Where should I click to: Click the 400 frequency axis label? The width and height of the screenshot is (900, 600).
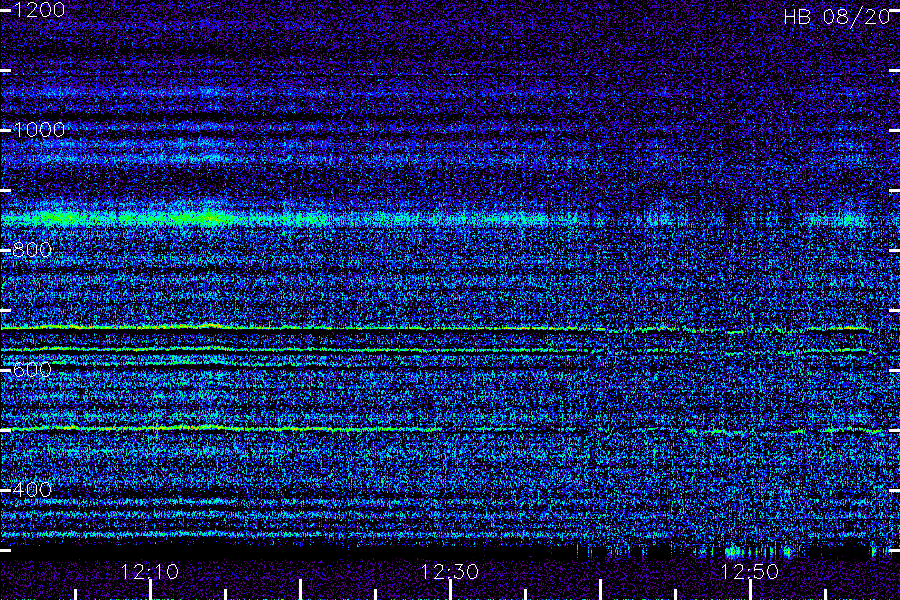(x=32, y=490)
